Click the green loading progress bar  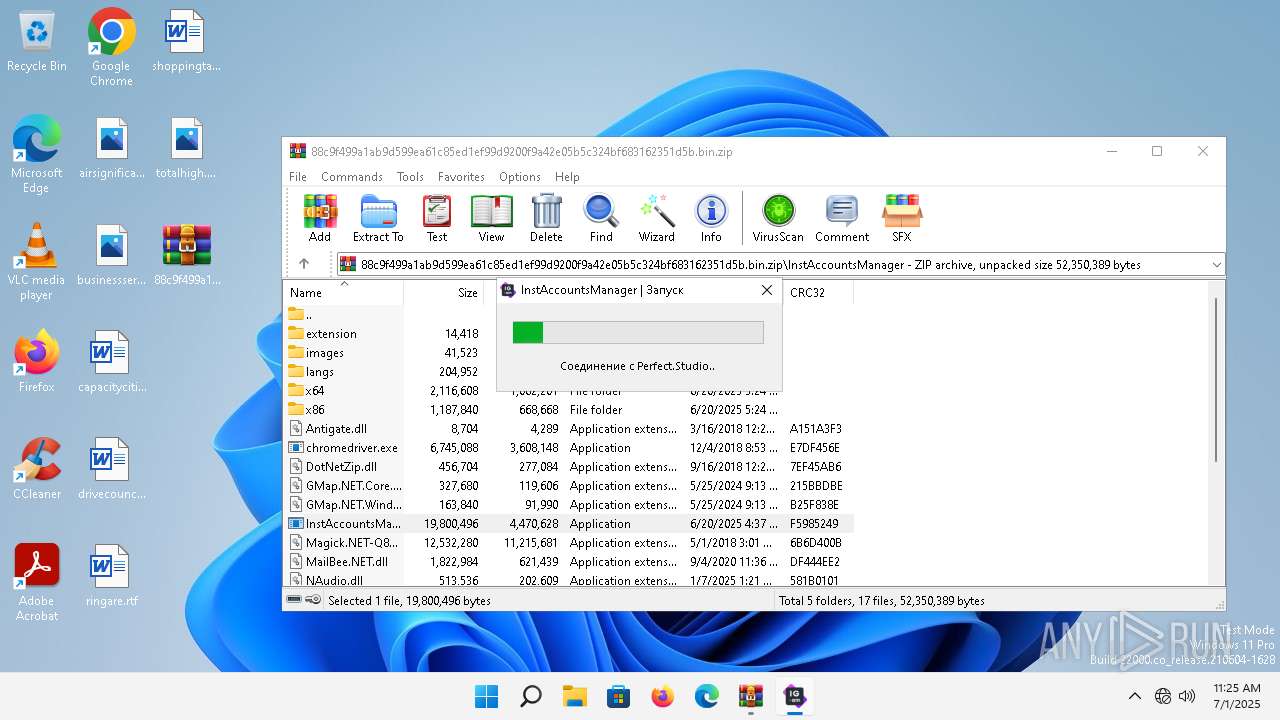638,332
